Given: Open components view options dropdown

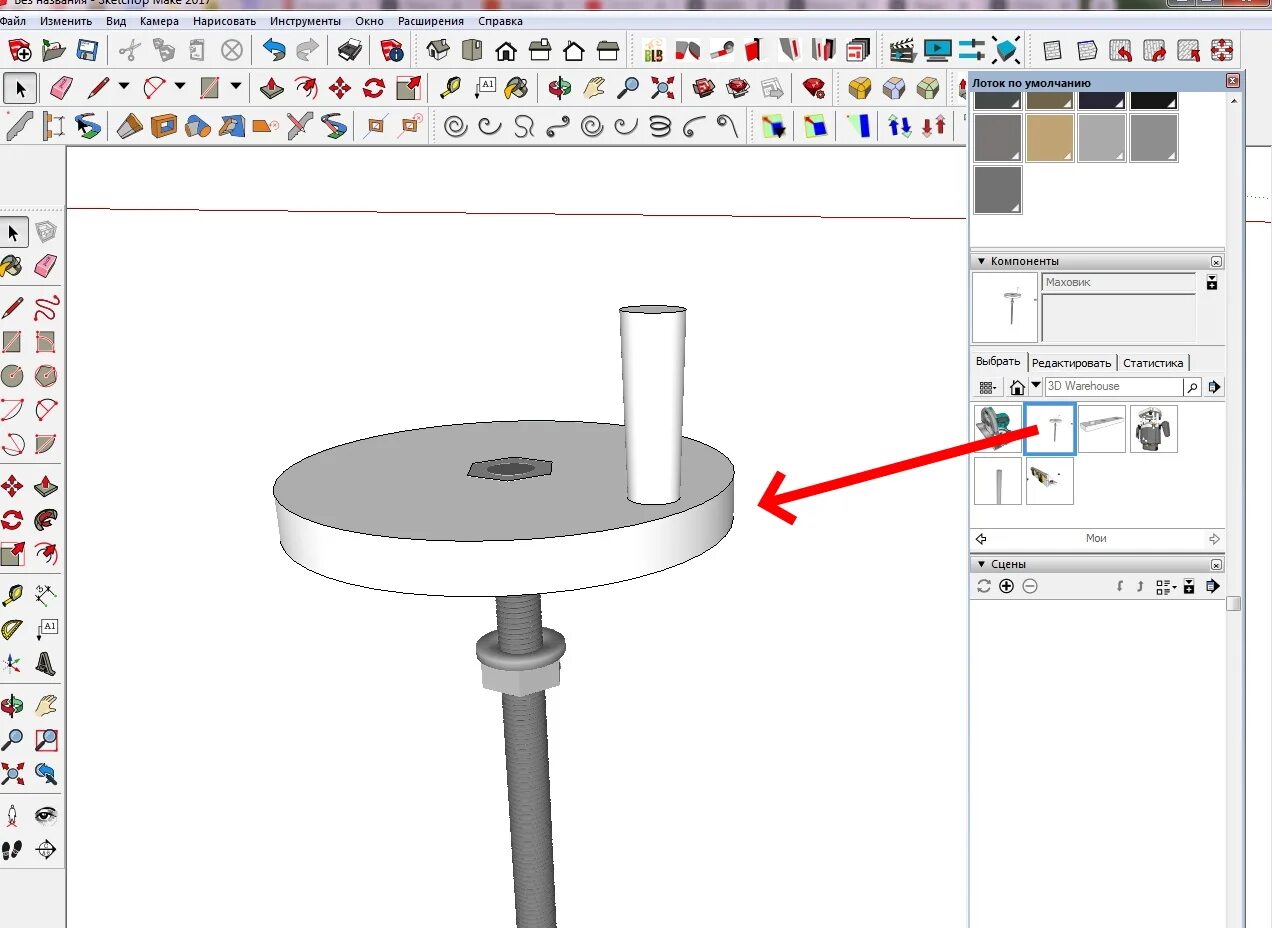Looking at the screenshot, I should (x=988, y=387).
